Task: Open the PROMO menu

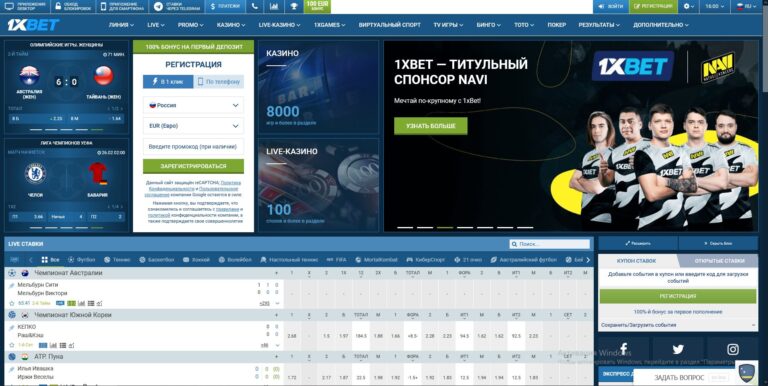Action: pyautogui.click(x=191, y=25)
